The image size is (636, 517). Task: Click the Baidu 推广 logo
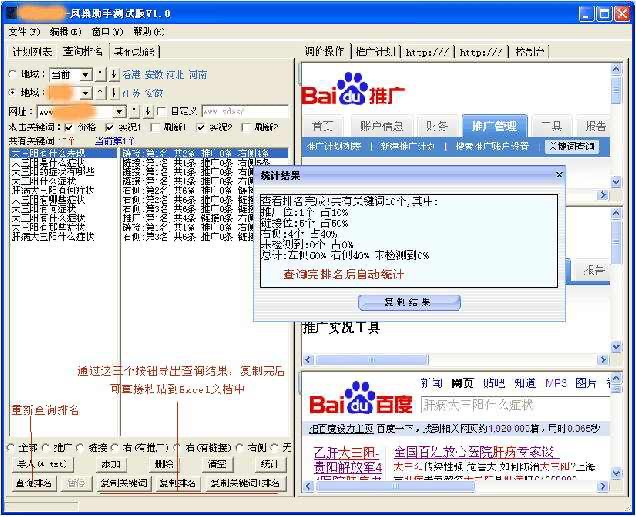click(353, 89)
